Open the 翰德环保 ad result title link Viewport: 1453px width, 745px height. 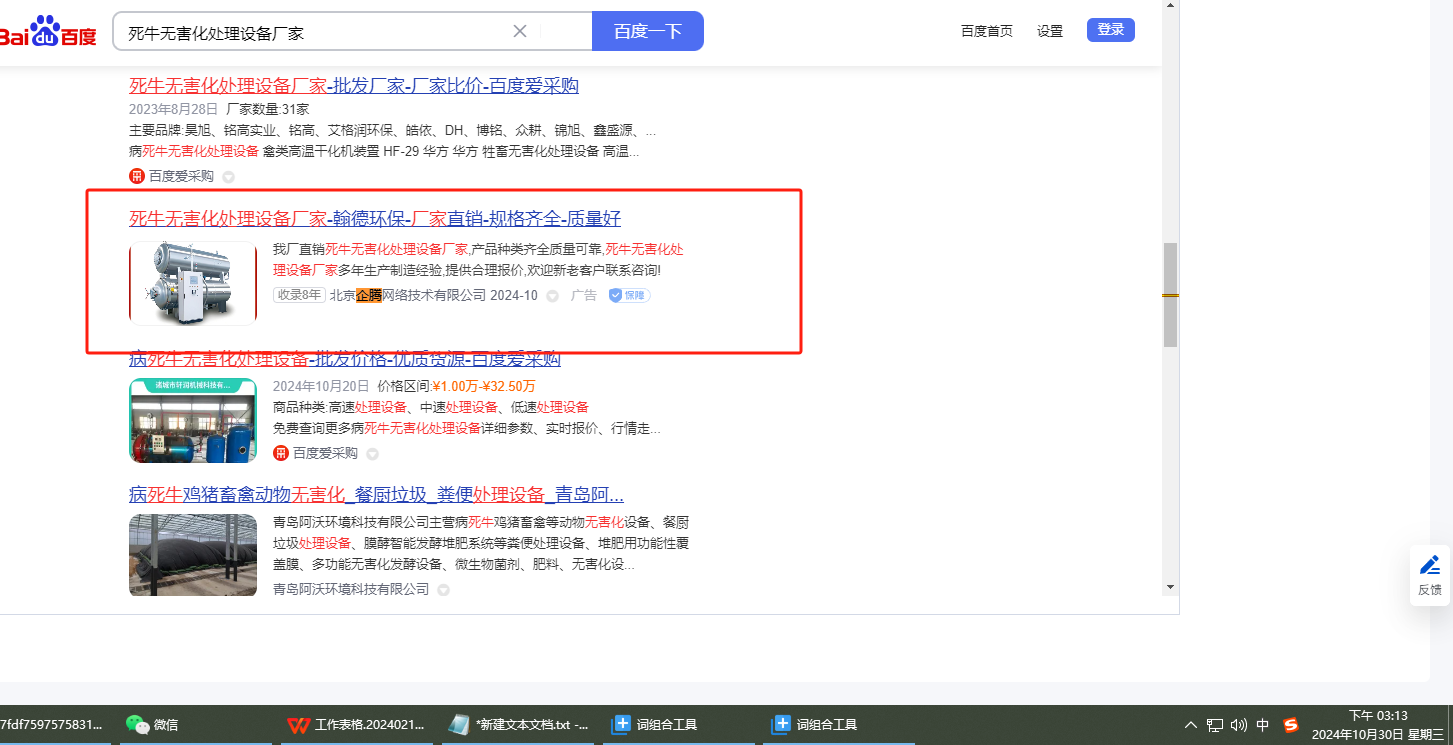(x=375, y=219)
